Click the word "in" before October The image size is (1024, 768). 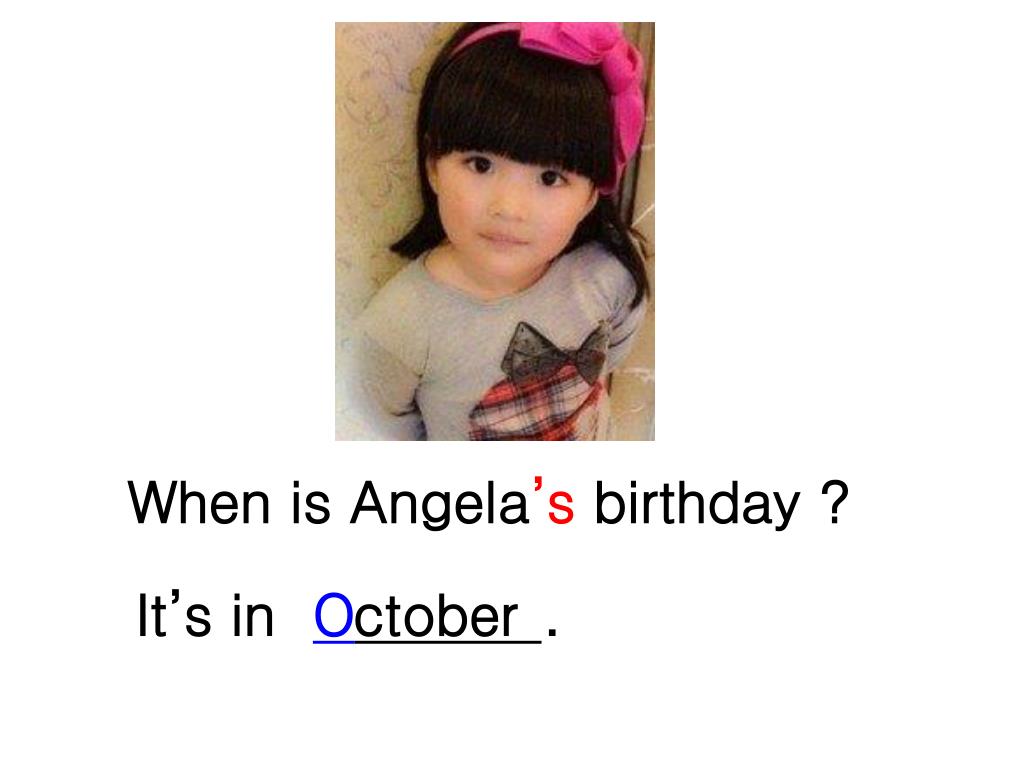(253, 615)
